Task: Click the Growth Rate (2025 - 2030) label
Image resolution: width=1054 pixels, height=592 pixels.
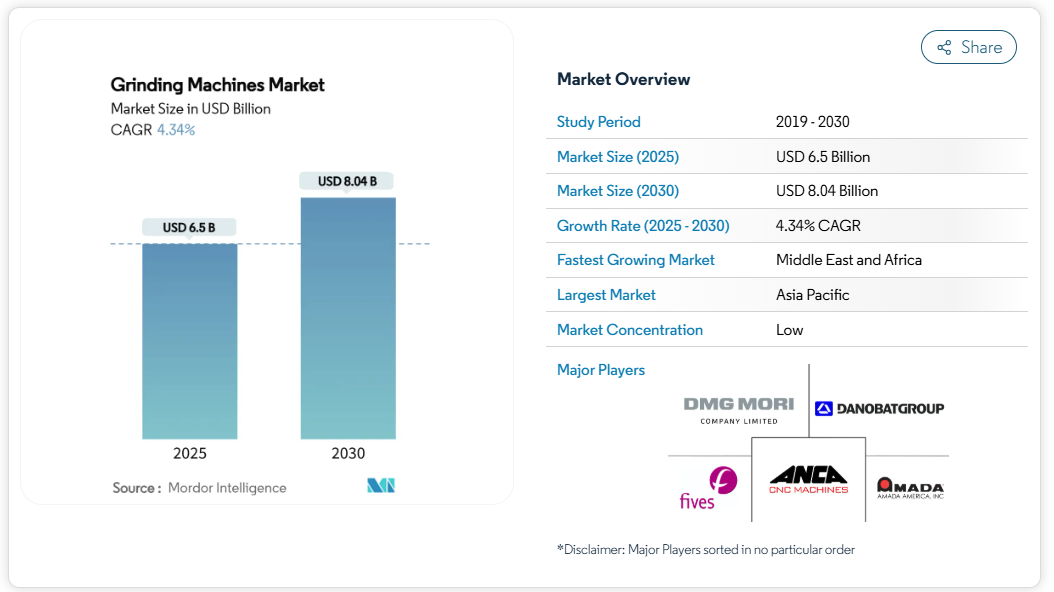Action: coord(643,226)
